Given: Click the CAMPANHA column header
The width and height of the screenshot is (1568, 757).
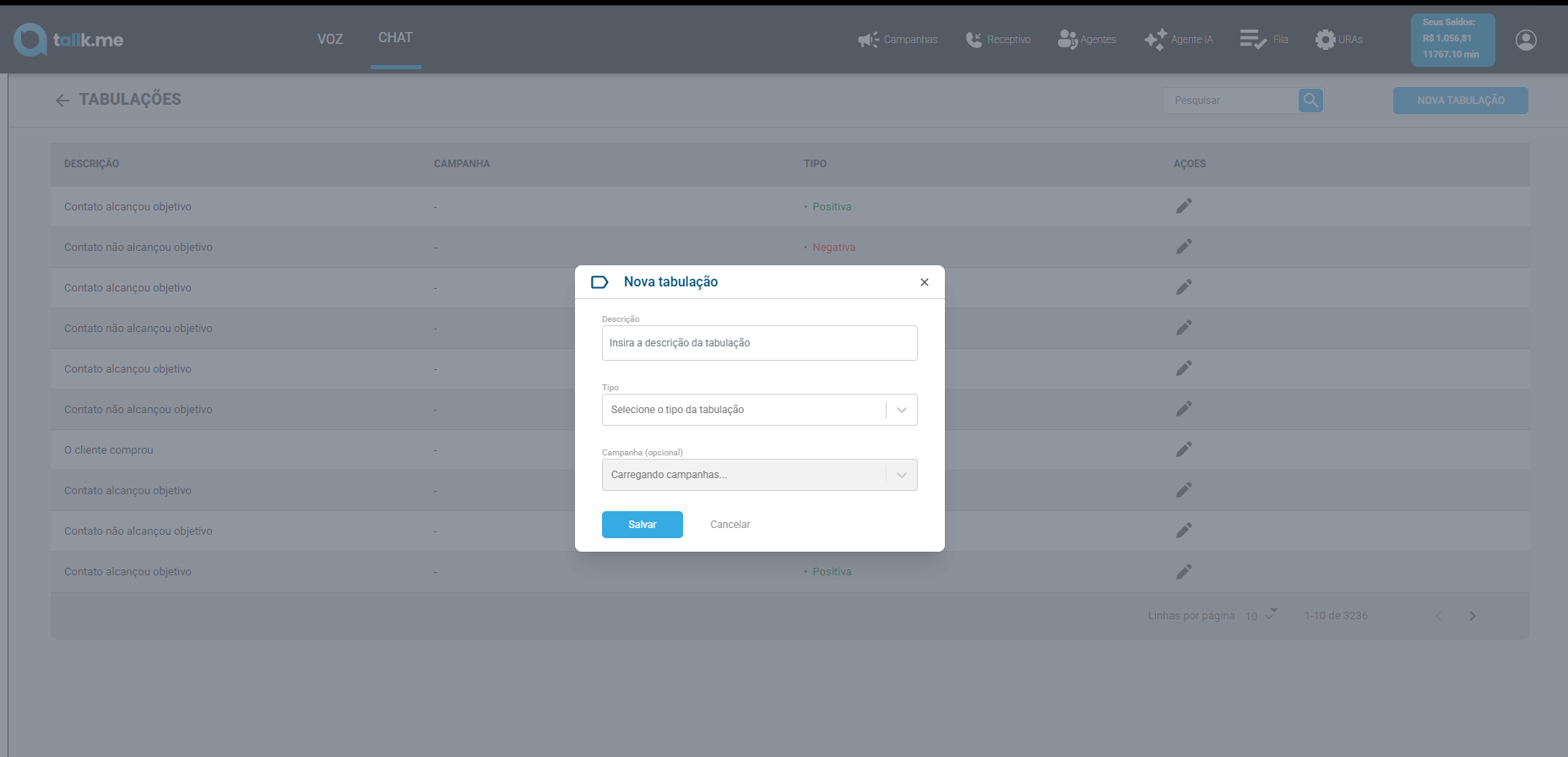Looking at the screenshot, I should (x=462, y=164).
